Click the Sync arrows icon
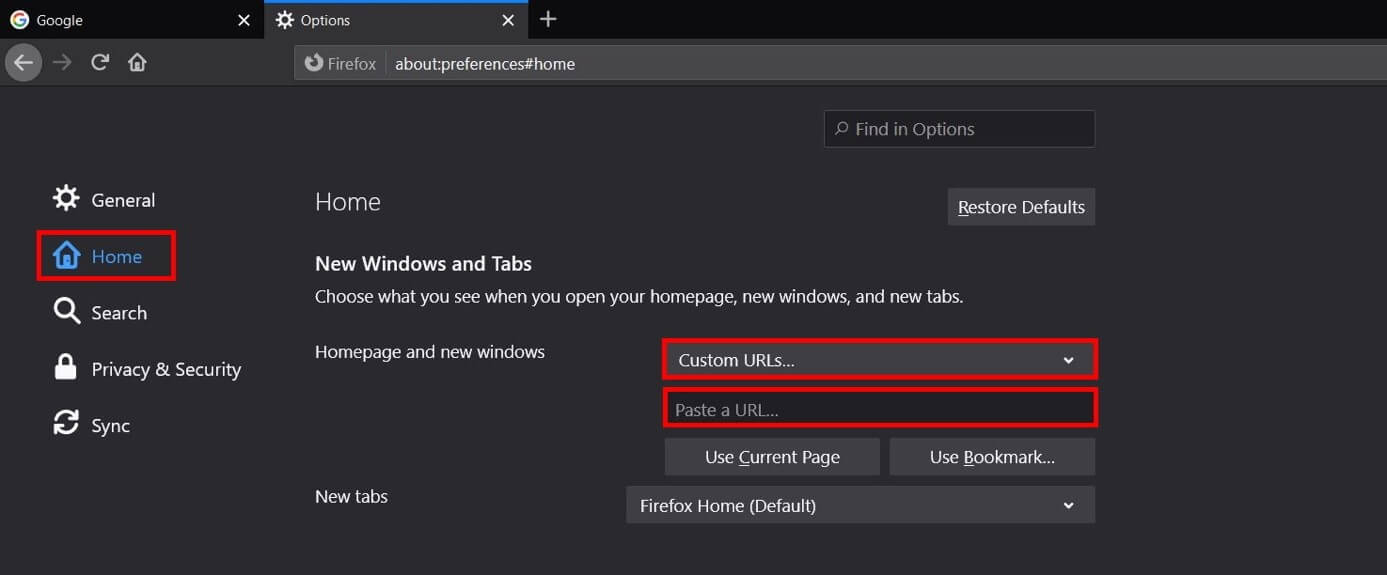The height and width of the screenshot is (575, 1387). pyautogui.click(x=66, y=423)
